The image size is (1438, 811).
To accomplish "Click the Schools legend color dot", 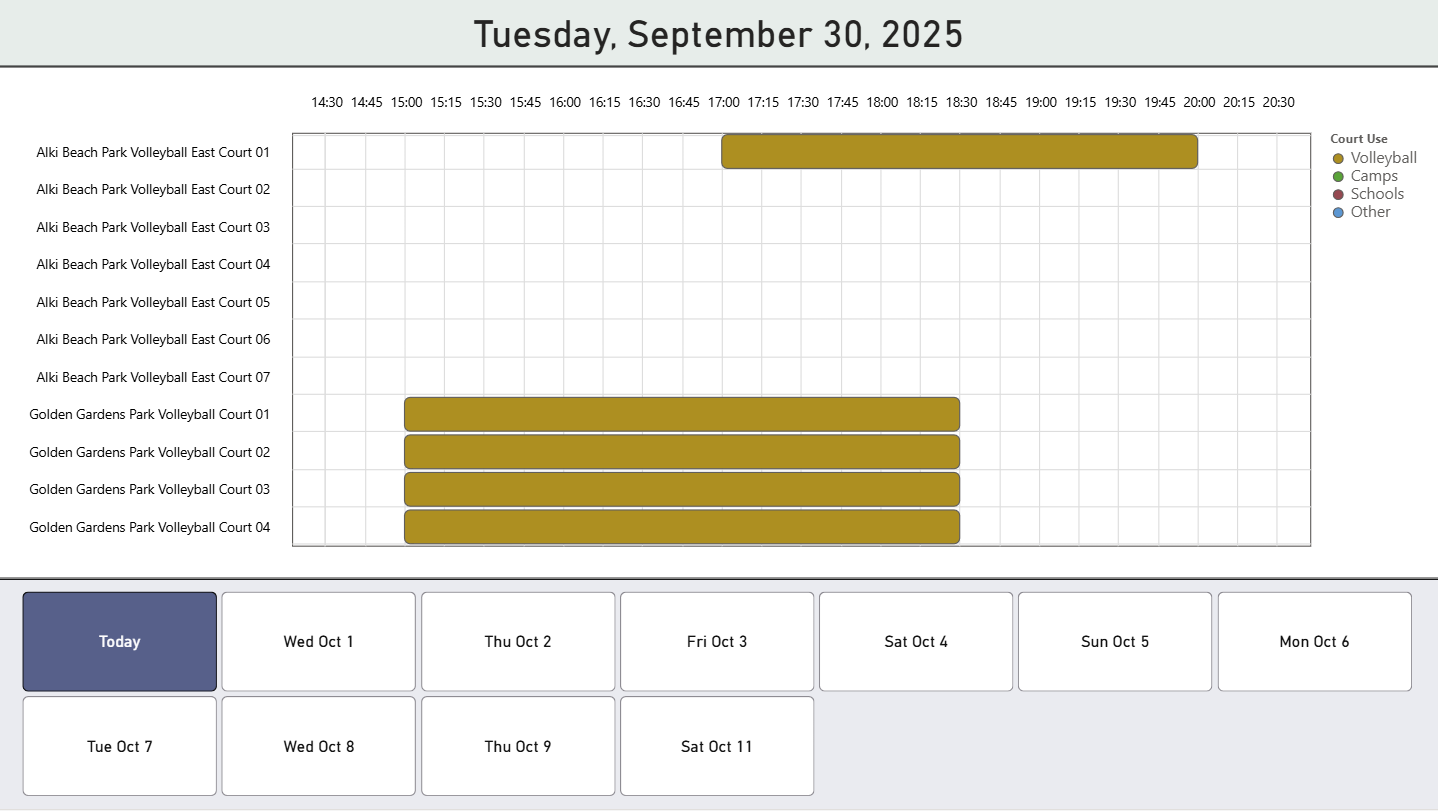I will pos(1339,193).
